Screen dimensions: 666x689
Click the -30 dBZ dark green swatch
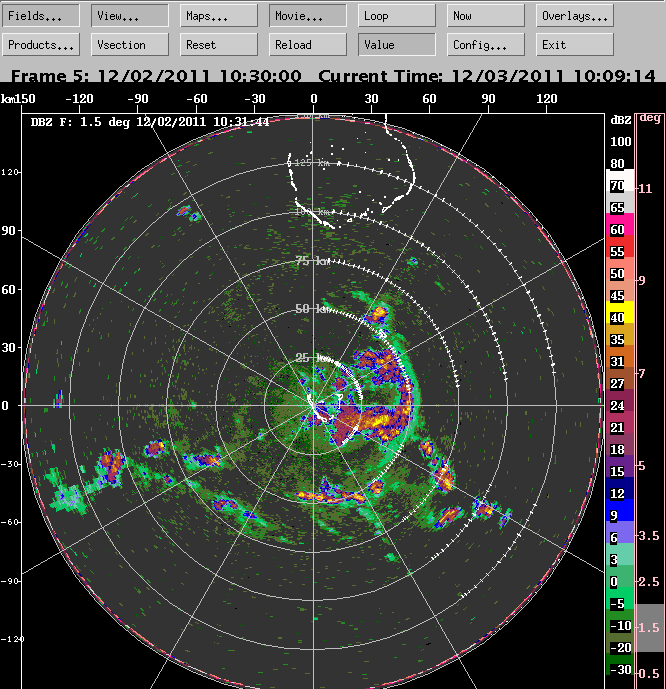[x=620, y=664]
